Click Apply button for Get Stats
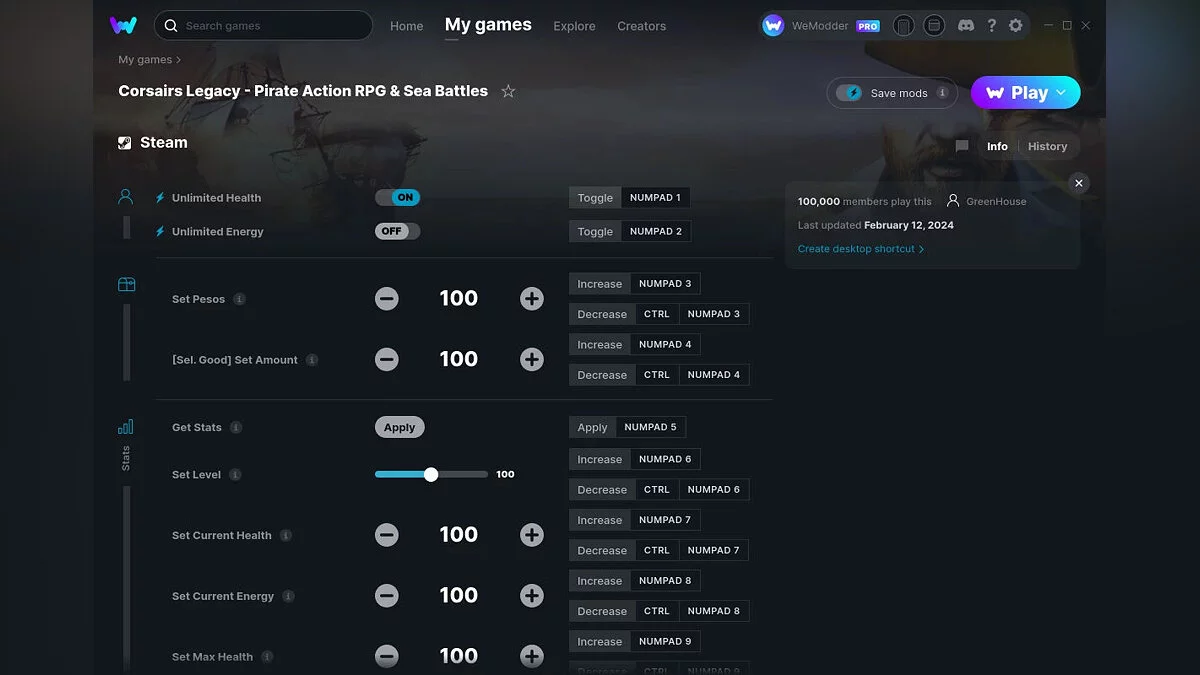This screenshot has height=675, width=1200. 400,427
